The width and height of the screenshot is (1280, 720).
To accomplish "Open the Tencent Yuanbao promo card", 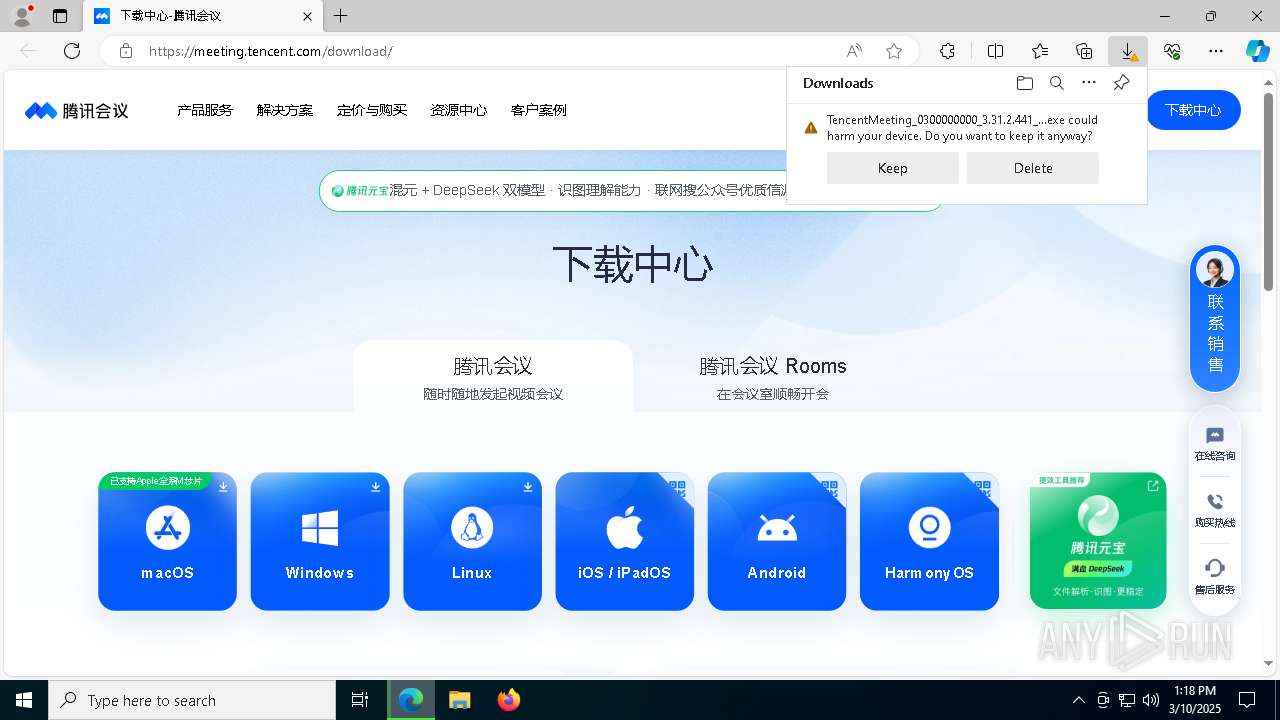I will tap(1098, 540).
